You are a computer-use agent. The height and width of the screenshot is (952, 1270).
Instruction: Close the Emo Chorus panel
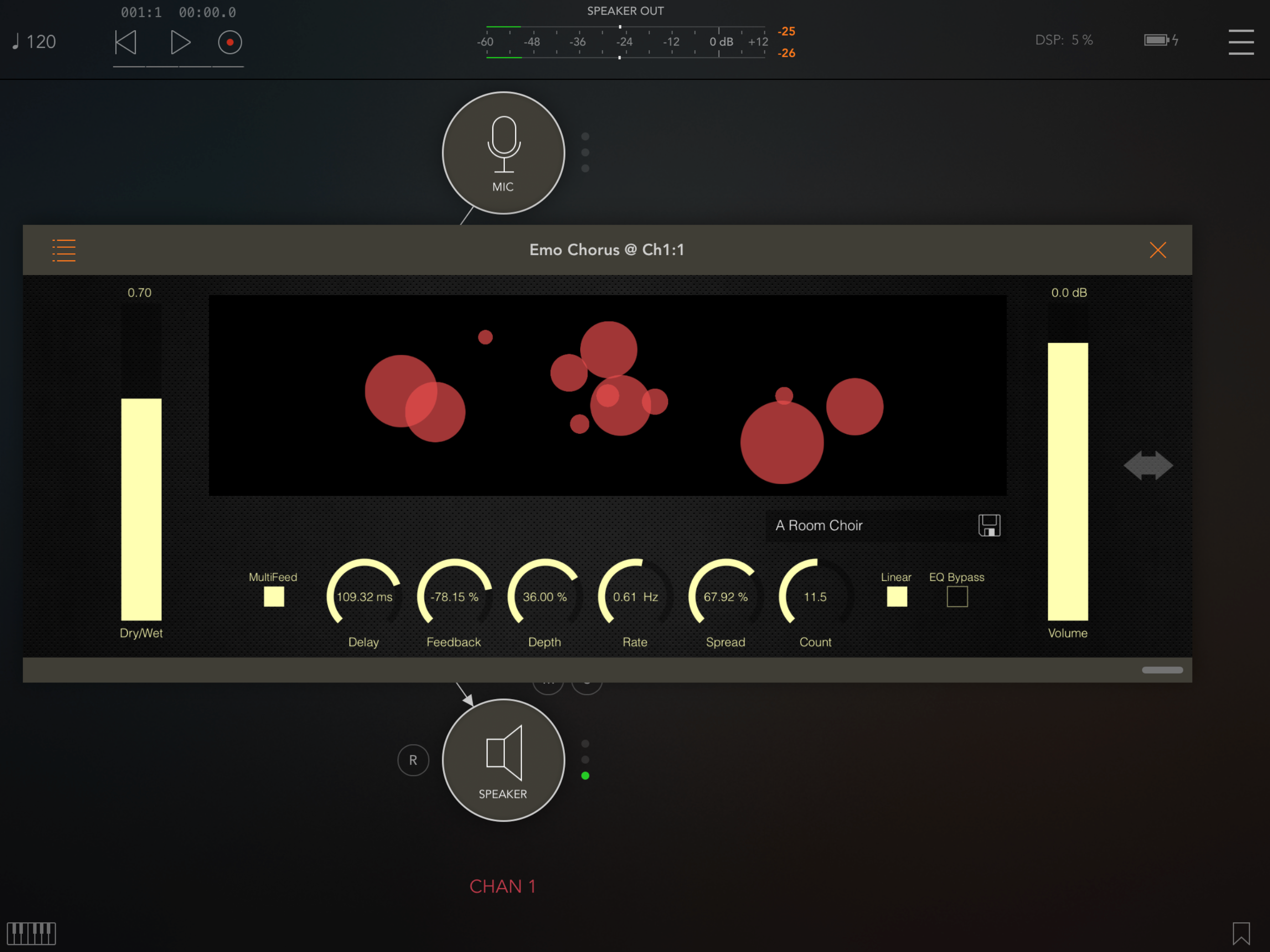[x=1158, y=250]
